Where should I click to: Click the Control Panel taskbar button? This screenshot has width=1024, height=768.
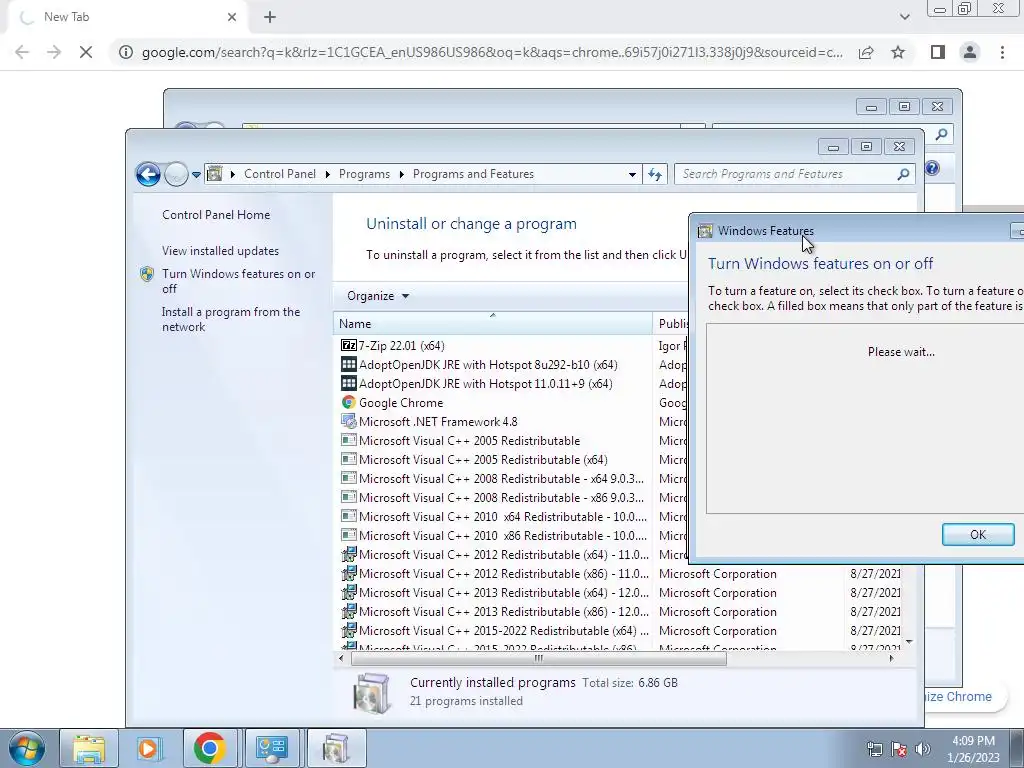point(271,748)
